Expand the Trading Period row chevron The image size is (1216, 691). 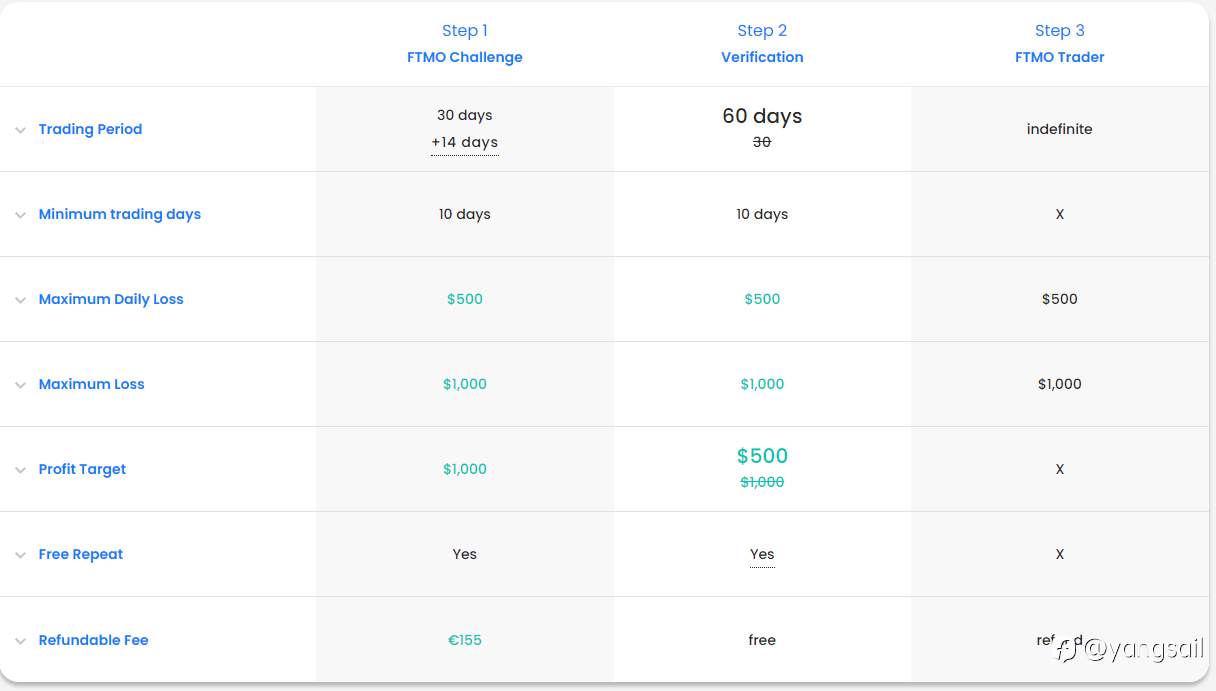click(x=20, y=130)
